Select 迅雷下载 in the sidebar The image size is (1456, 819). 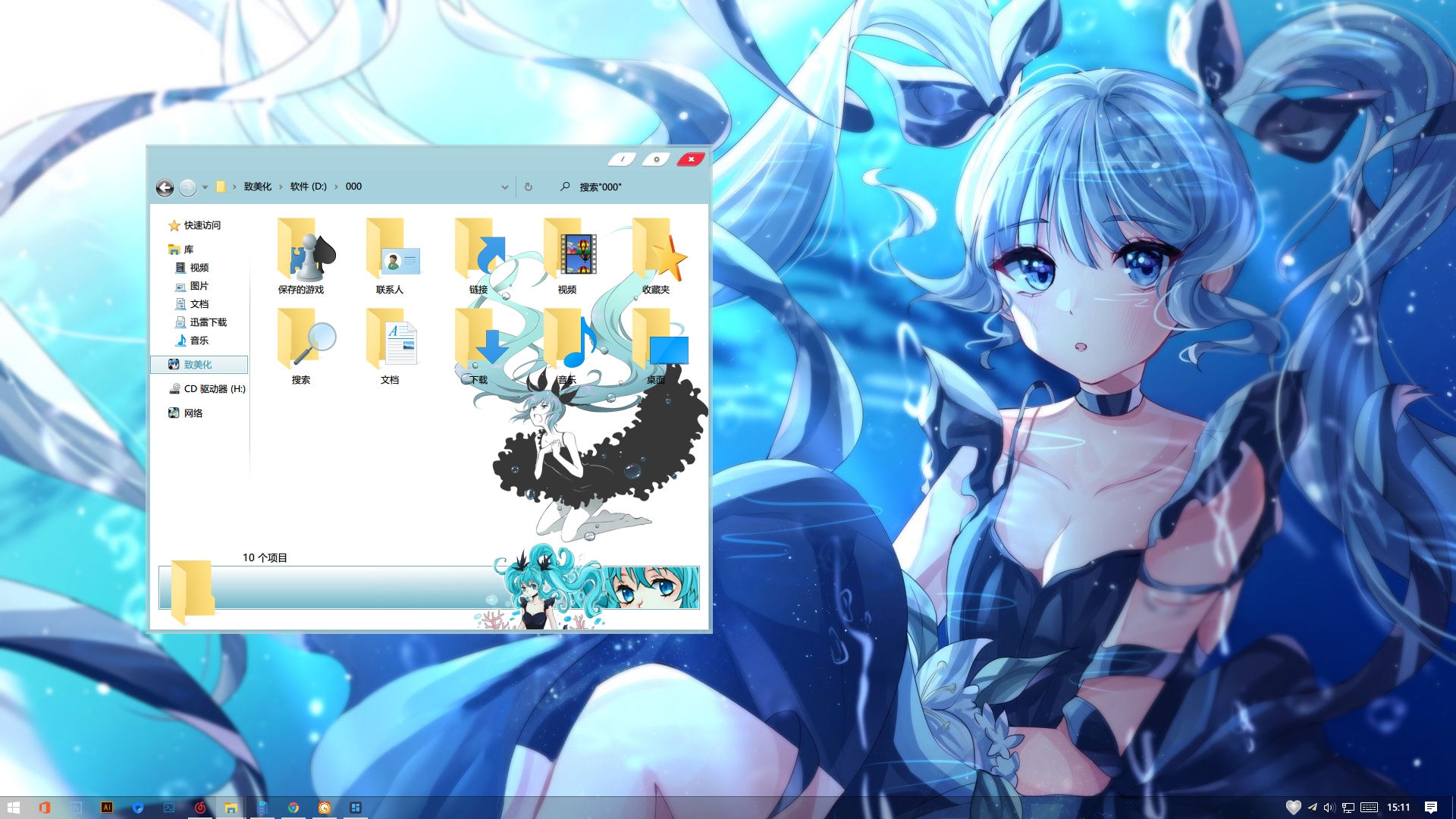pyautogui.click(x=201, y=322)
